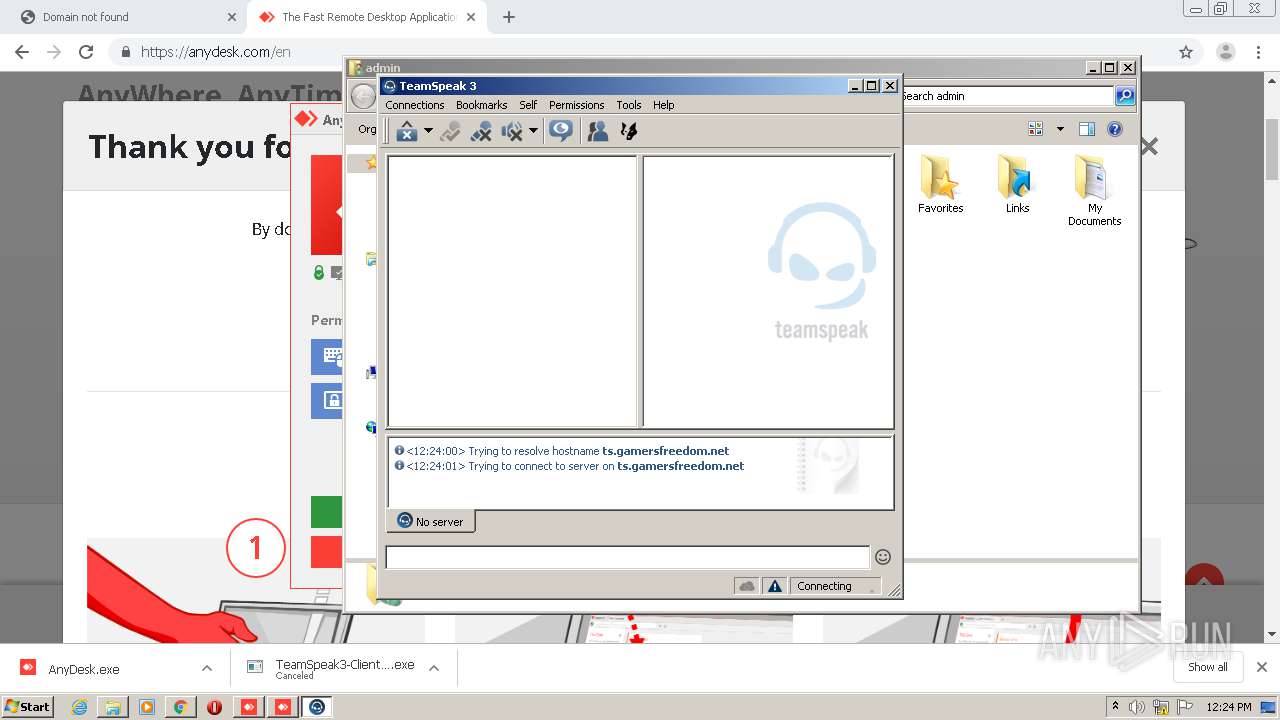The height and width of the screenshot is (720, 1280).
Task: Switch to the TeamSpeak taskbar button
Action: coord(317,707)
